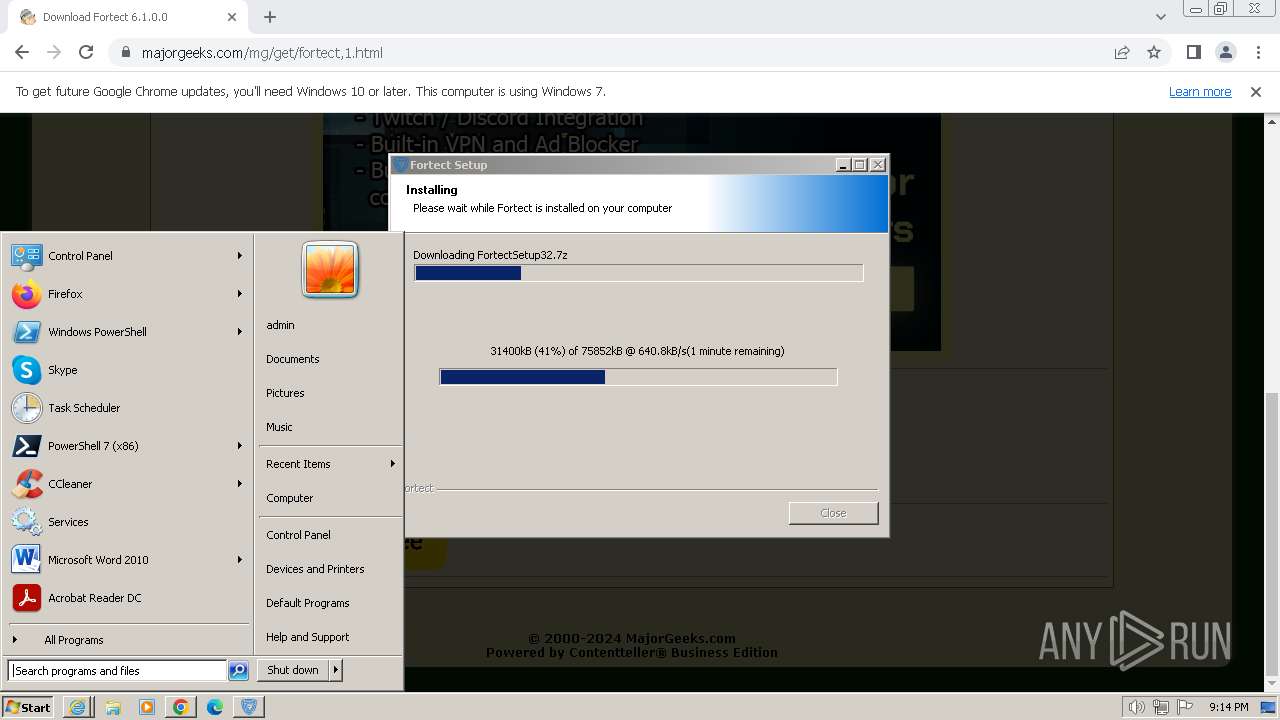
Task: Click the FortectSetup32.7z download progress bar
Action: pyautogui.click(x=638, y=273)
